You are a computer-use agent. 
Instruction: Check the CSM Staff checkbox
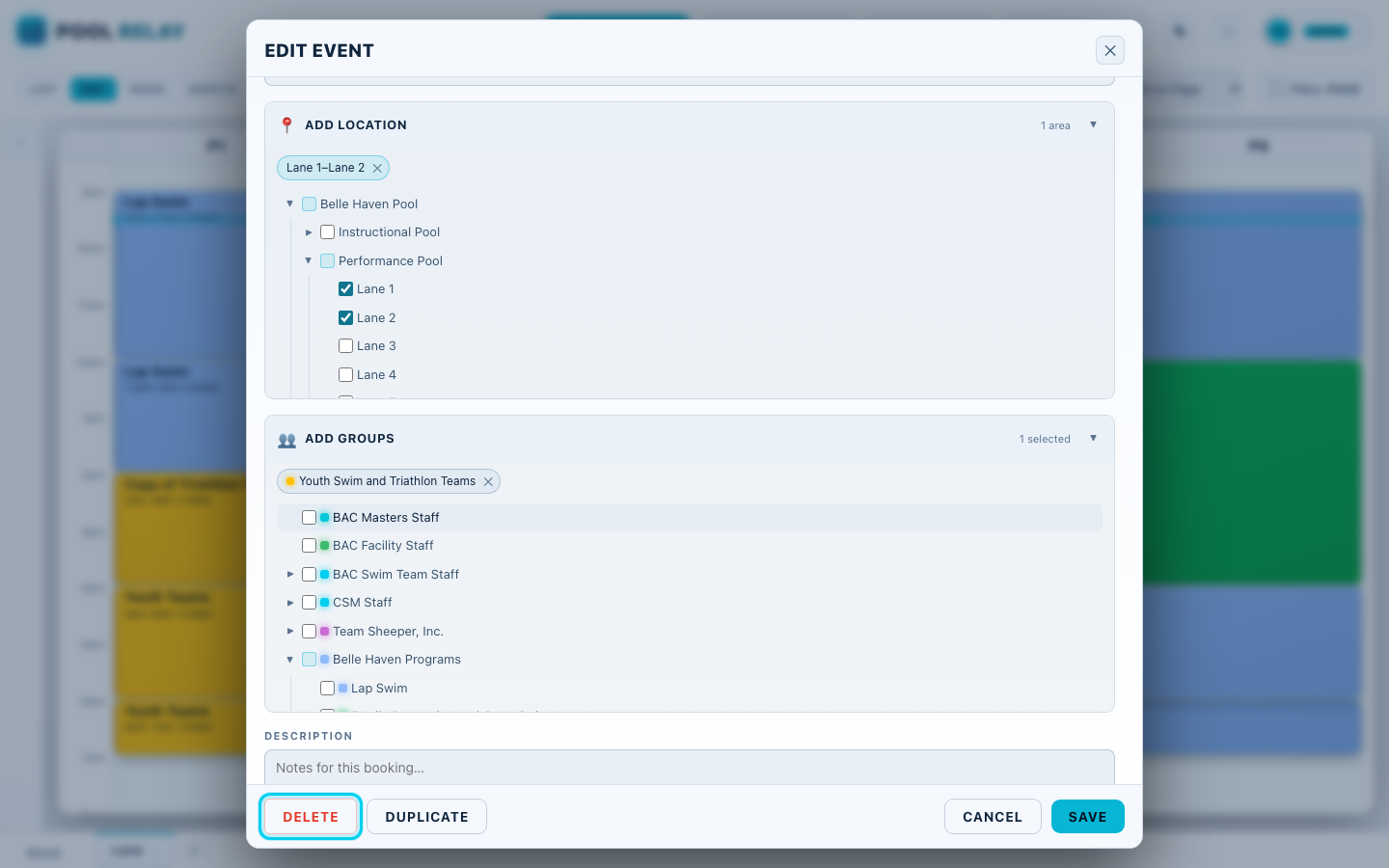pos(310,603)
